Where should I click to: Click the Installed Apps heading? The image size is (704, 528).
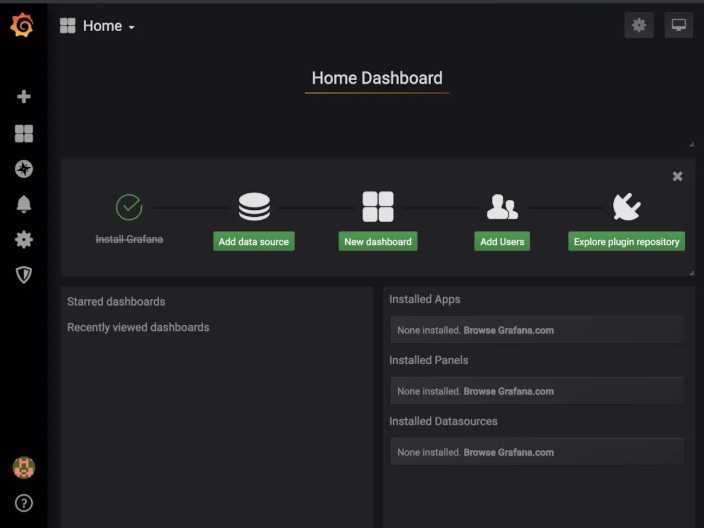click(x=425, y=299)
